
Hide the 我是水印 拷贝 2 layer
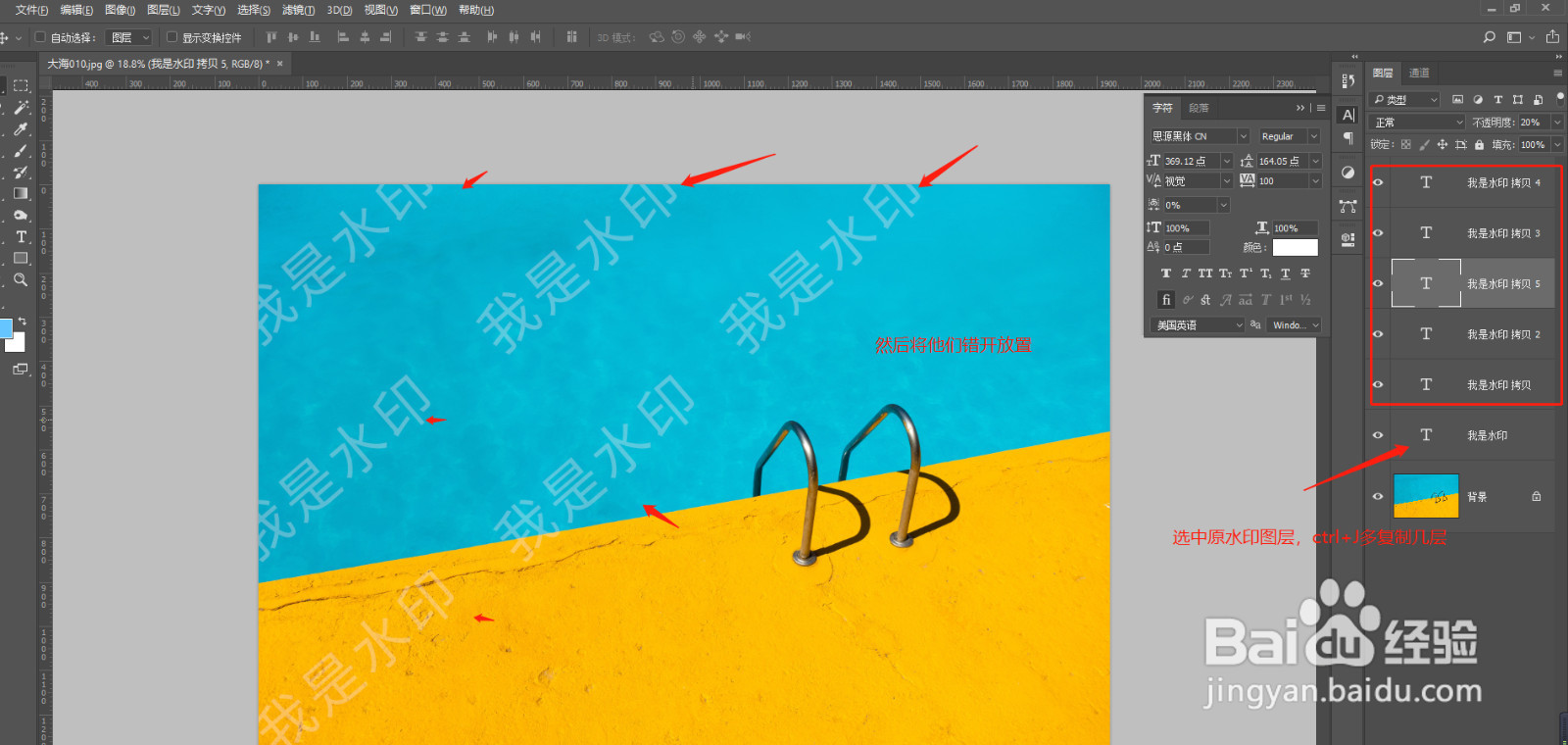pyautogui.click(x=1378, y=334)
